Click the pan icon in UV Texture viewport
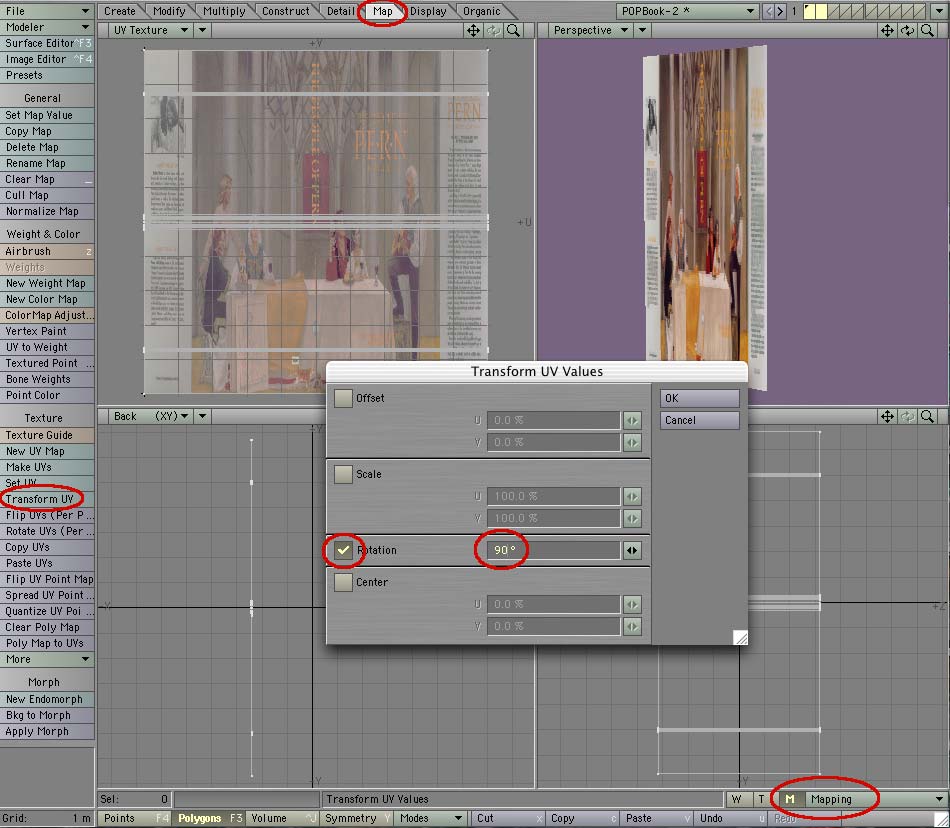The width and height of the screenshot is (950, 828). (473, 30)
